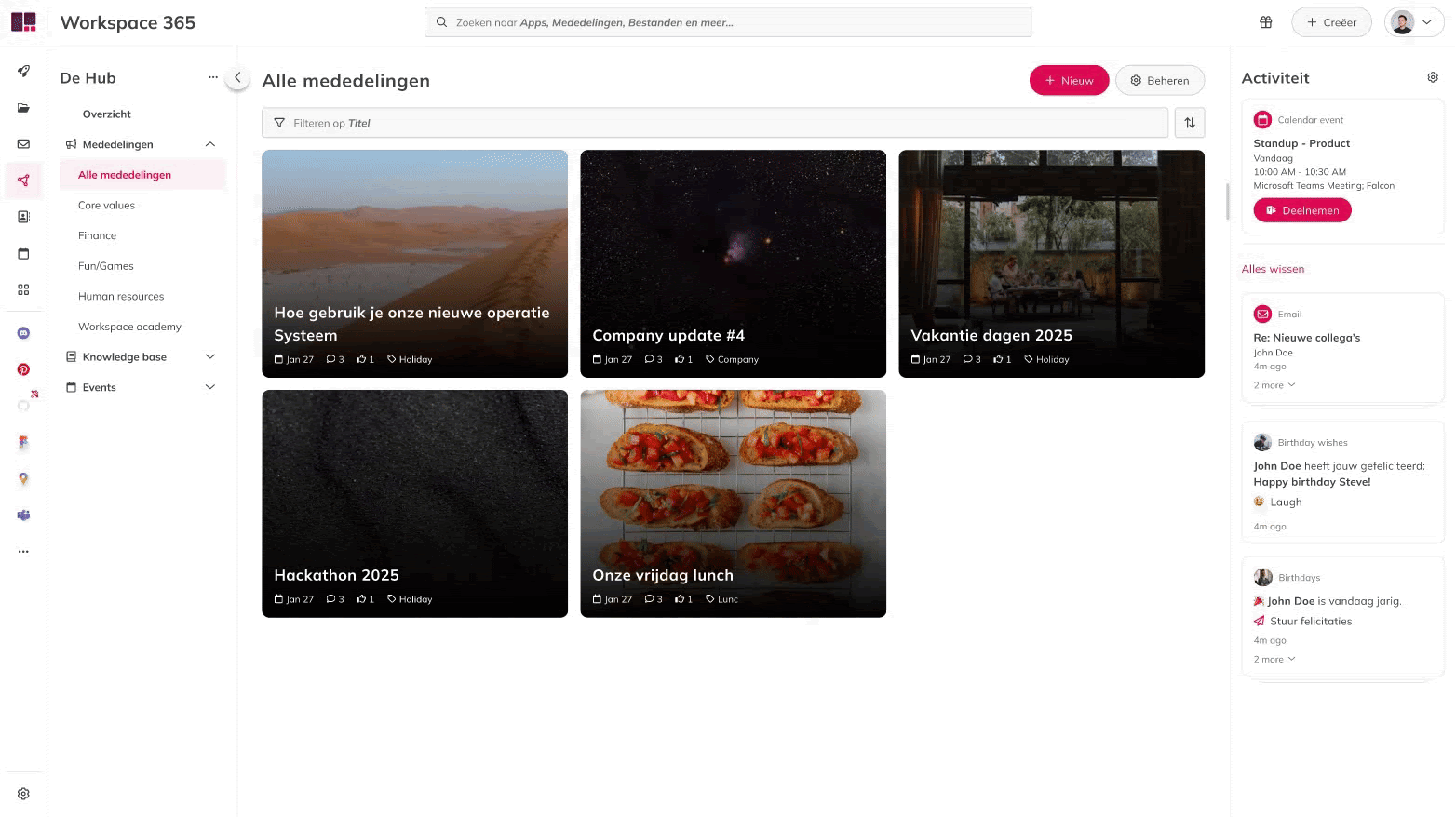Open Onze vrijdag lunch card
Image resolution: width=1456 pixels, height=817 pixels.
click(733, 503)
